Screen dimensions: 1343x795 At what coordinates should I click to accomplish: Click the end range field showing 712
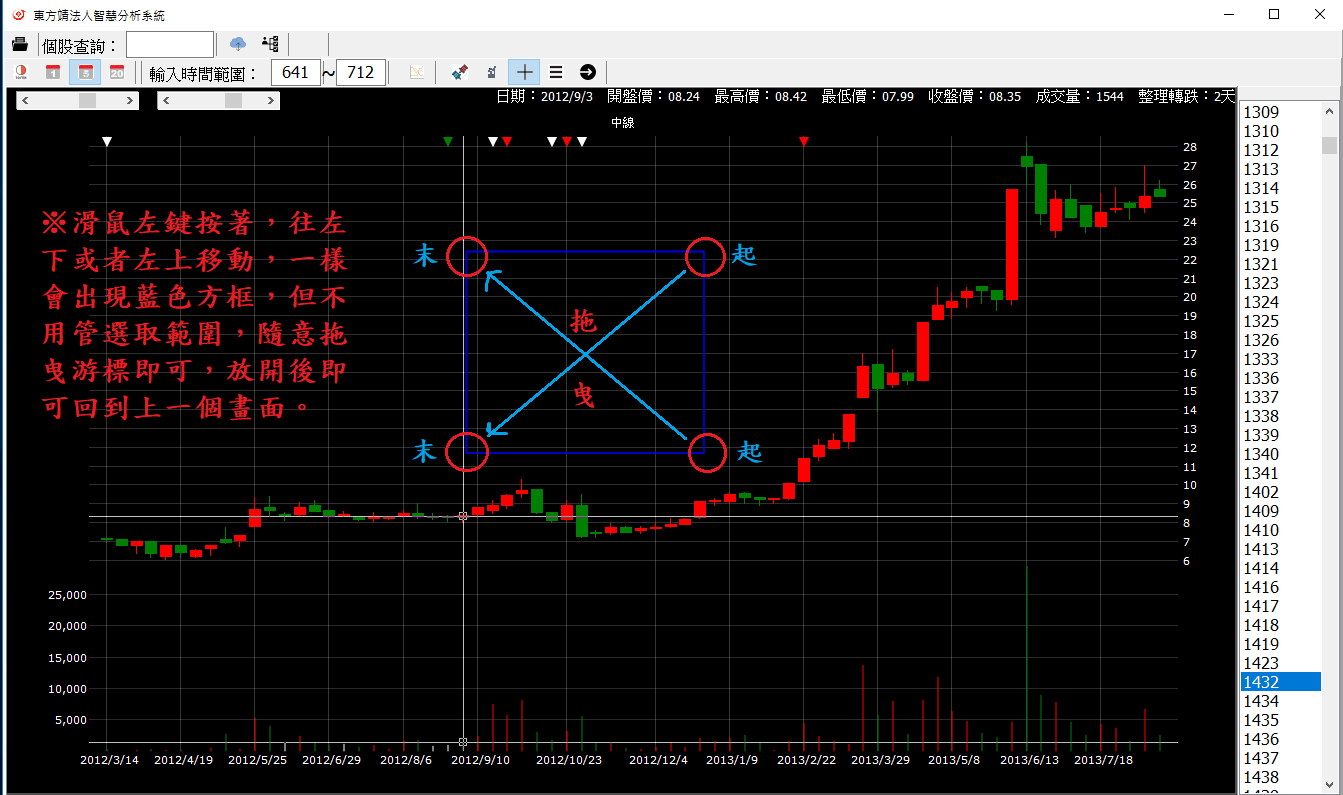click(x=361, y=73)
